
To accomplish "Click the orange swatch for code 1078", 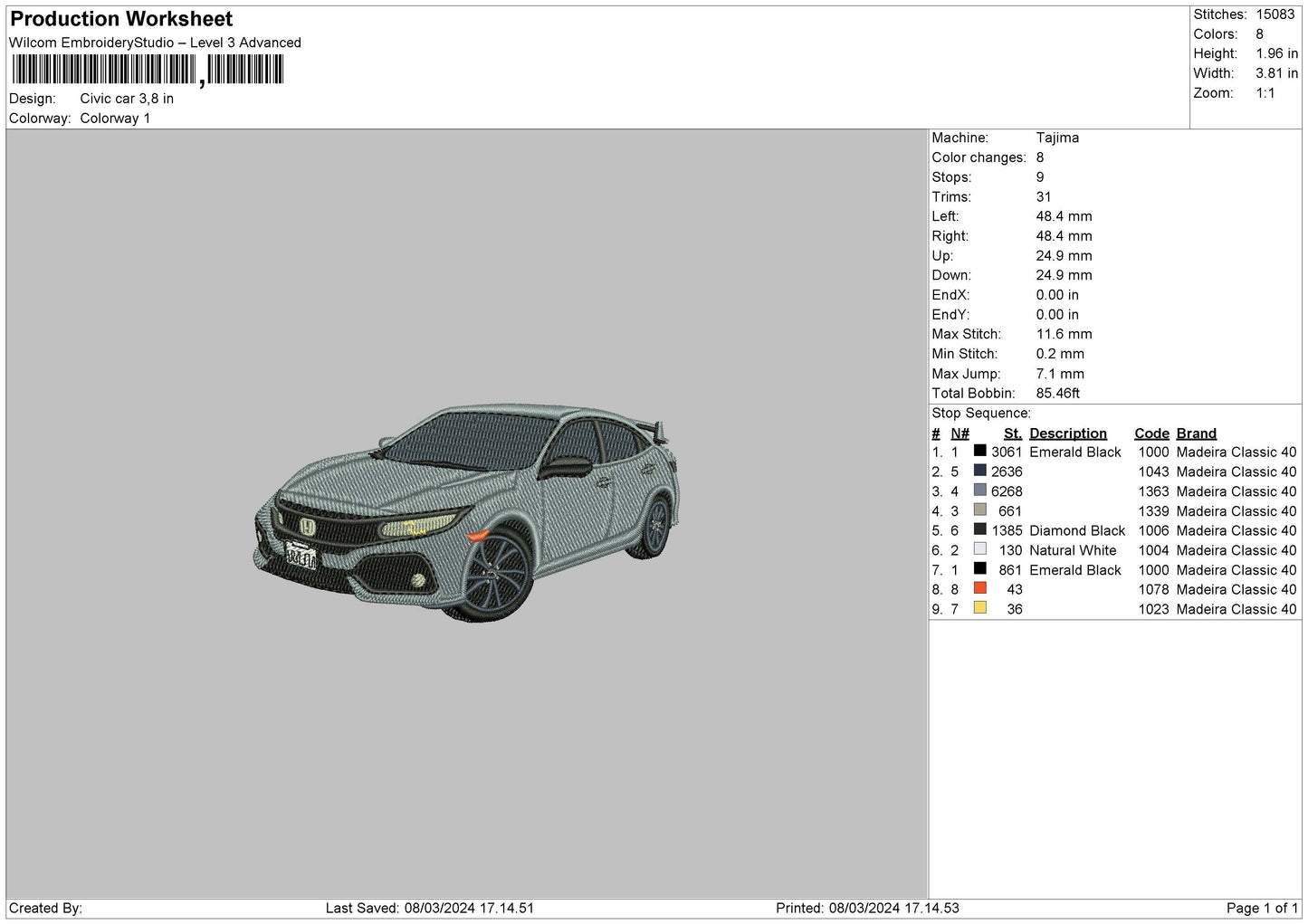I will coord(979,588).
